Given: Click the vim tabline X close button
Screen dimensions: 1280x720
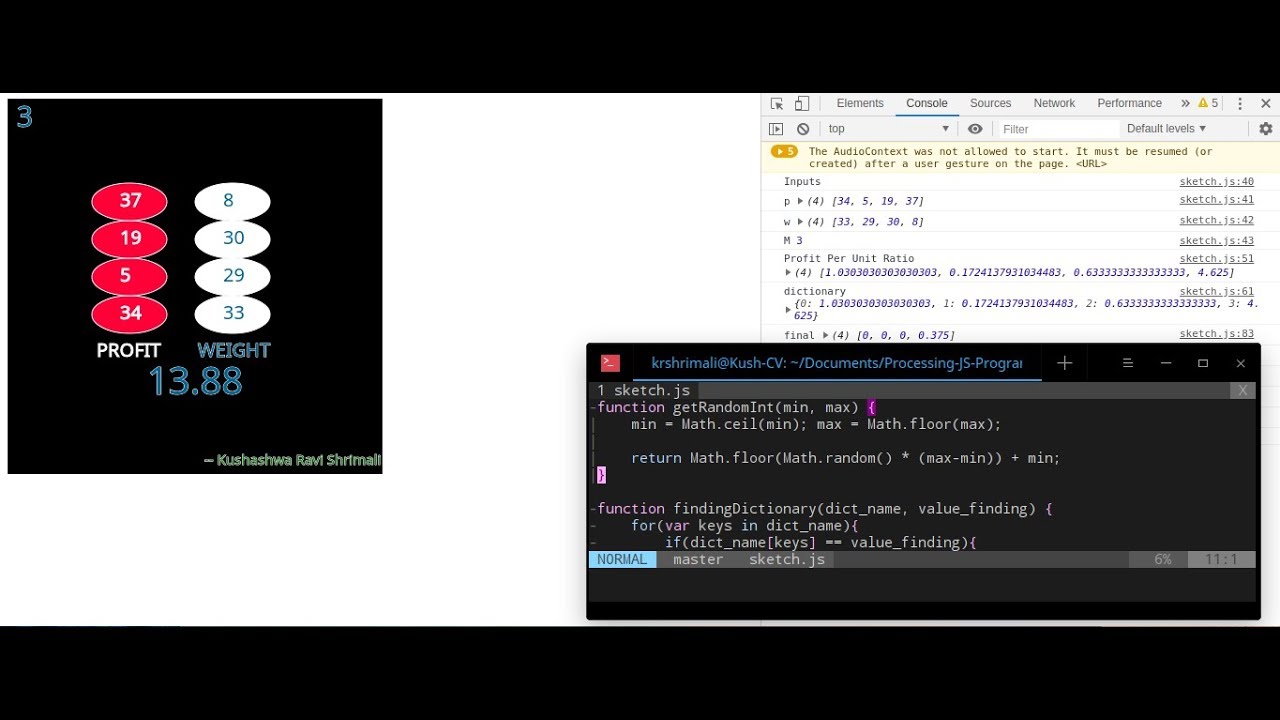Looking at the screenshot, I should point(1243,391).
